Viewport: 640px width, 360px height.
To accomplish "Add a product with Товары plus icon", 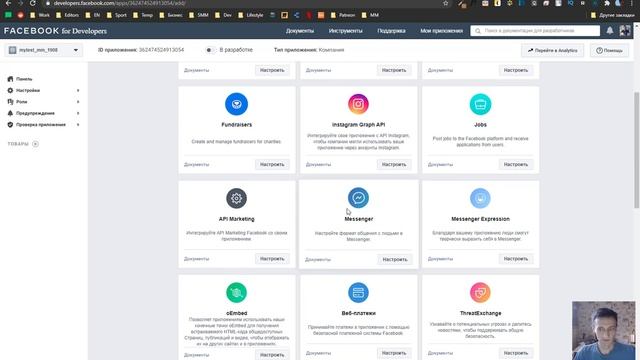I will coord(36,144).
